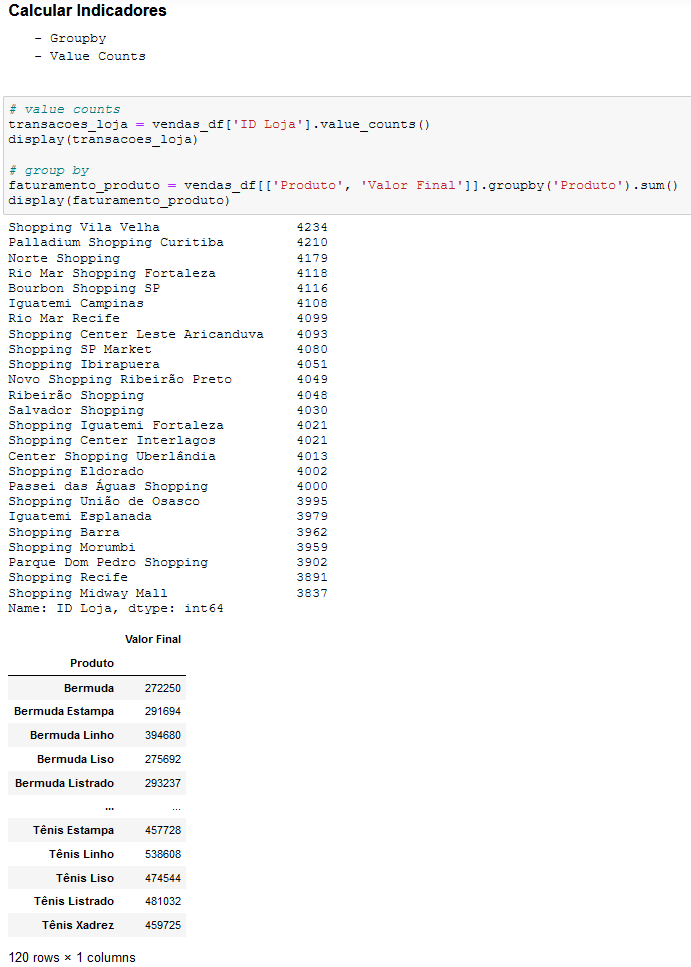The width and height of the screenshot is (691, 967).
Task: Click the value 272250 in table
Action: [x=163, y=688]
